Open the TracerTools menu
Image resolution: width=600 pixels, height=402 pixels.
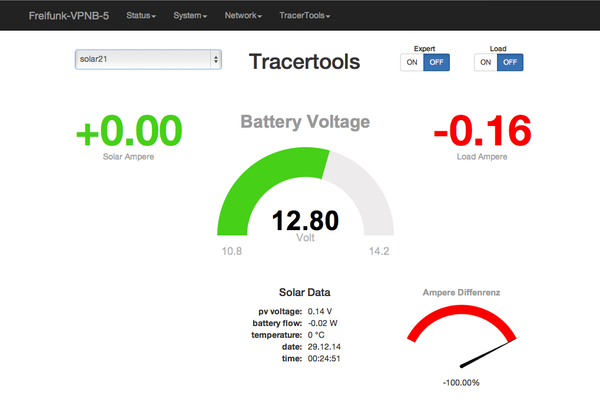coord(304,16)
